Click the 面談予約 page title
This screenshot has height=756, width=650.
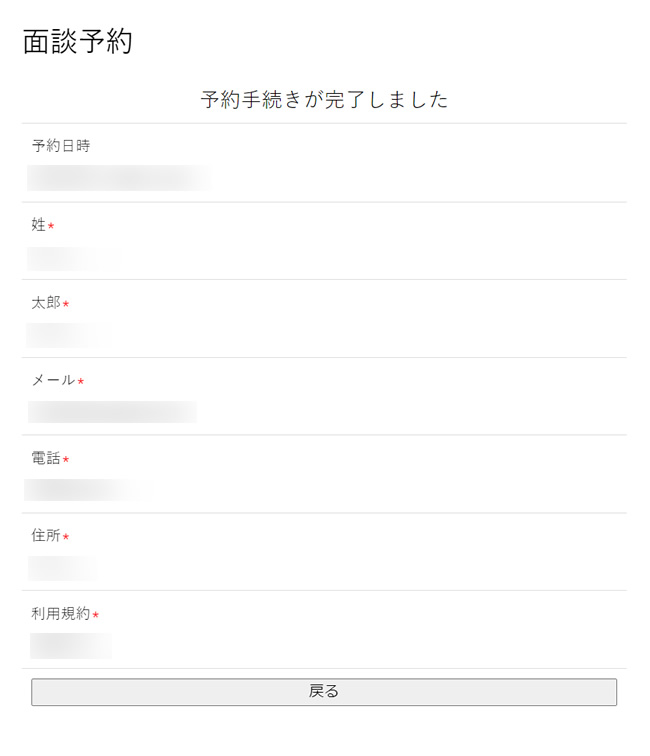pos(77,41)
